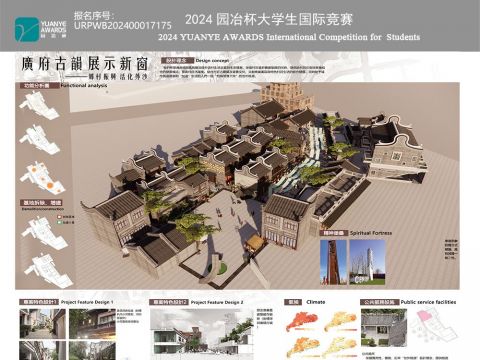This screenshot has width=480, height=360.
Task: Click the Design concept heading
Action: (212, 61)
